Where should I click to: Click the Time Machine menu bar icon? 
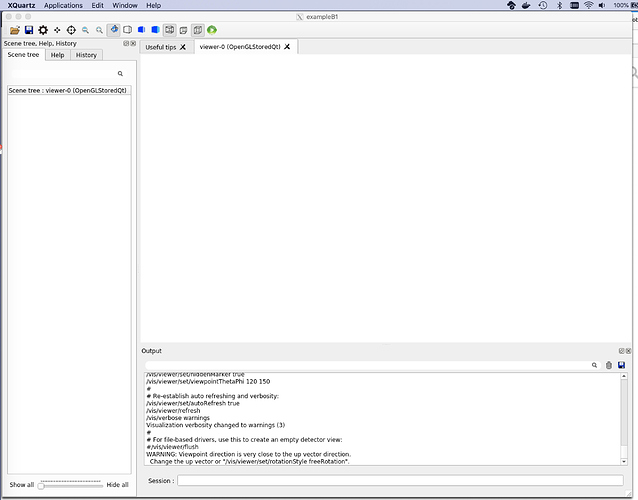(x=542, y=5)
